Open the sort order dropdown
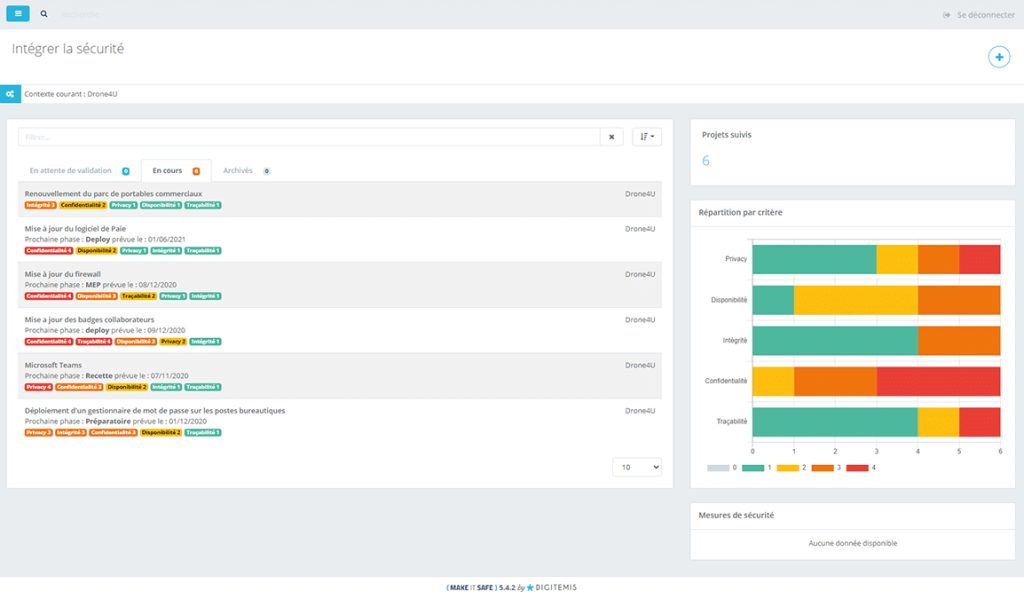The image size is (1024, 599). (646, 137)
